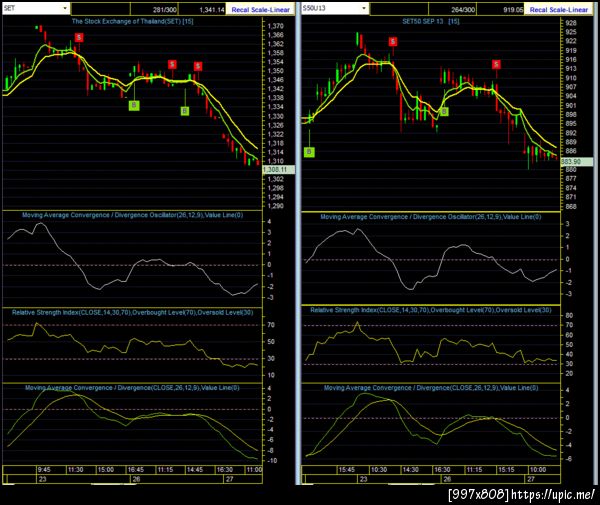Click the second red S marker on SET50 chart
The image size is (600, 505).
(x=496, y=64)
